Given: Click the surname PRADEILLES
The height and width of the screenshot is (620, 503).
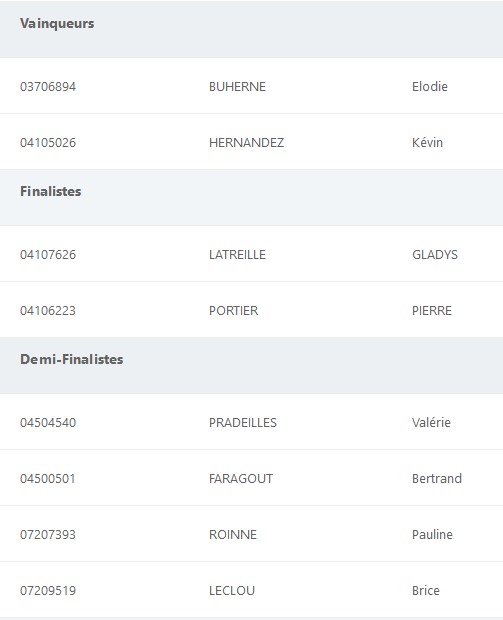Looking at the screenshot, I should tap(243, 423).
